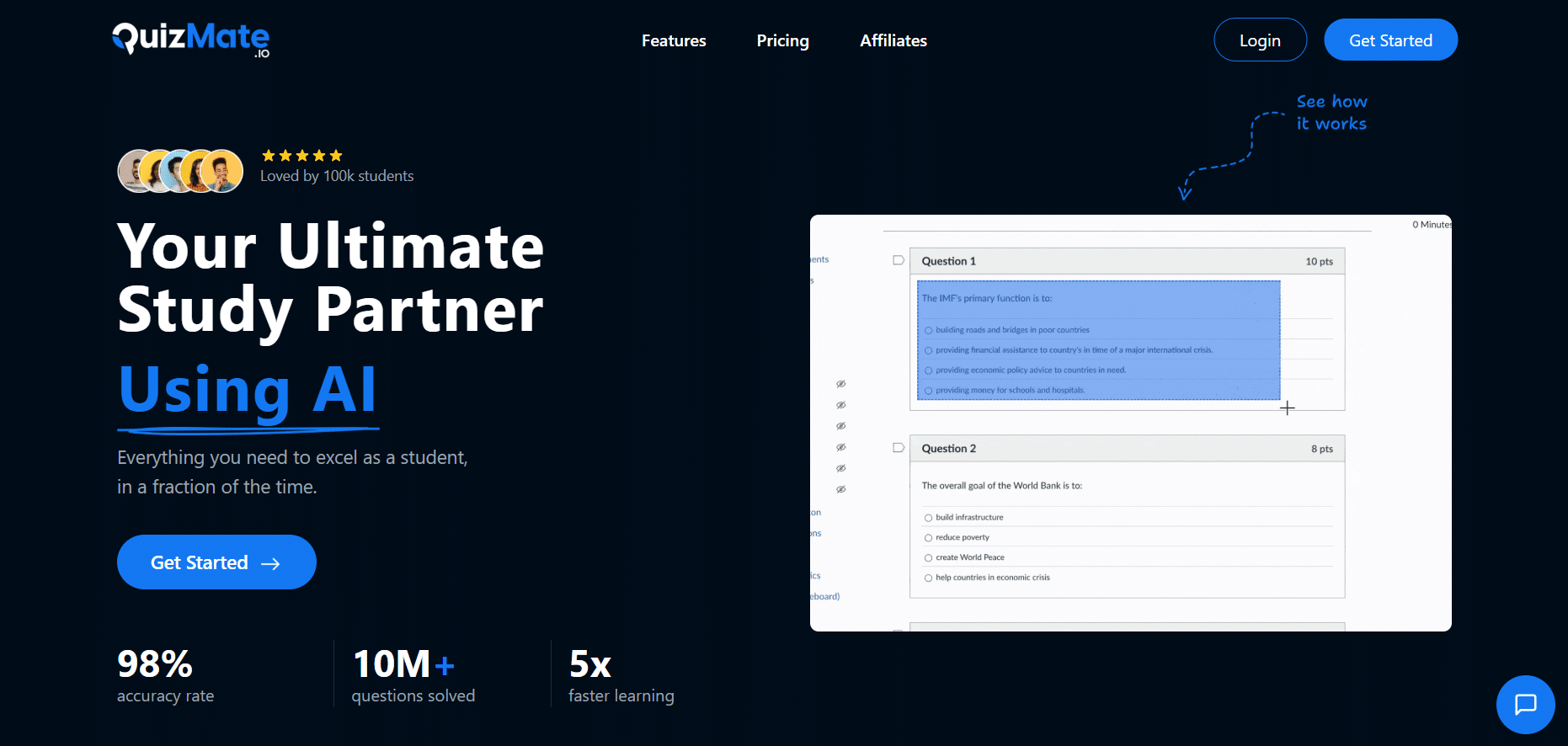Viewport: 1568px width, 746px height.
Task: Pick the "create World Peace" option
Action: (928, 558)
